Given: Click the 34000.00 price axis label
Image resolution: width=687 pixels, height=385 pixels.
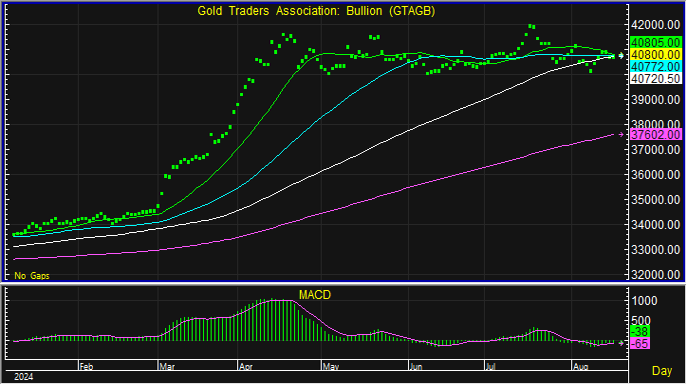Looking at the screenshot, I should click(655, 225).
